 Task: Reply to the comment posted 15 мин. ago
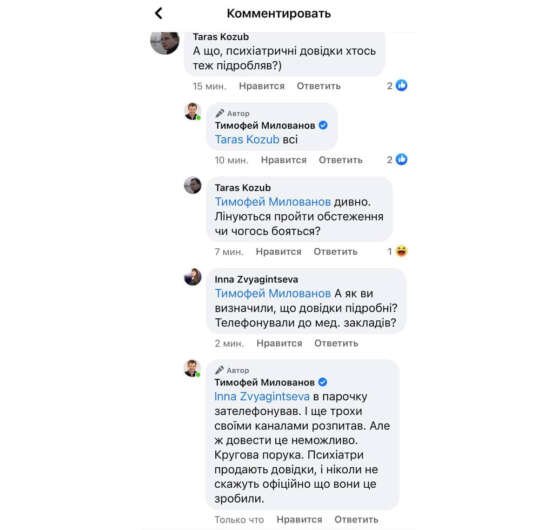[319, 86]
